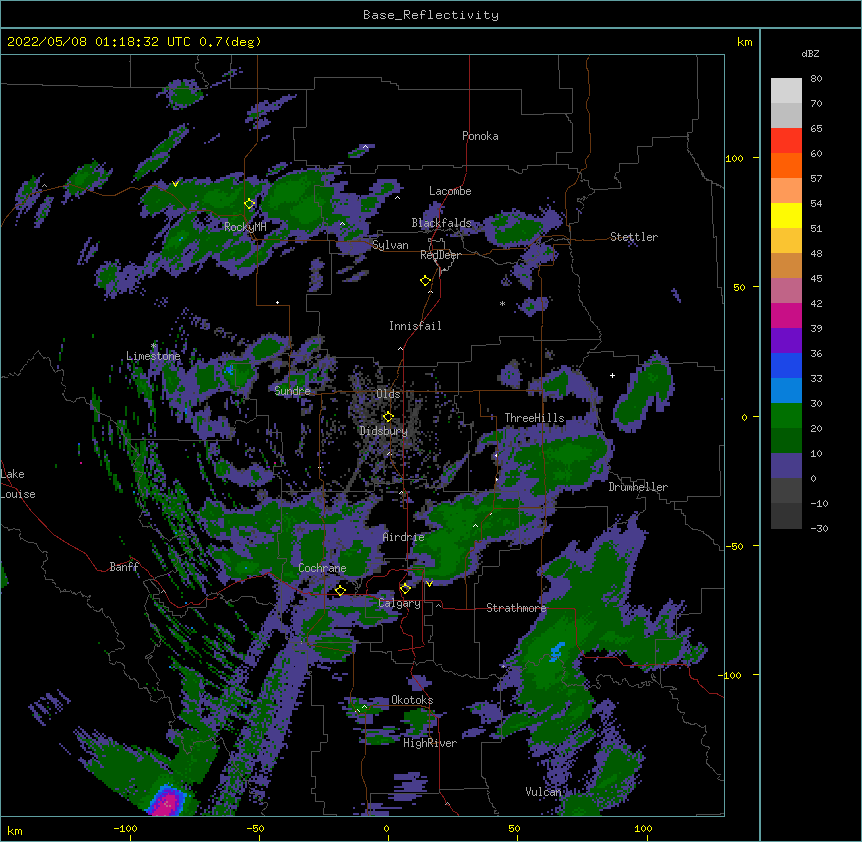Image resolution: width=862 pixels, height=842 pixels.
Task: Click the HighRiver town label
Action: [430, 743]
